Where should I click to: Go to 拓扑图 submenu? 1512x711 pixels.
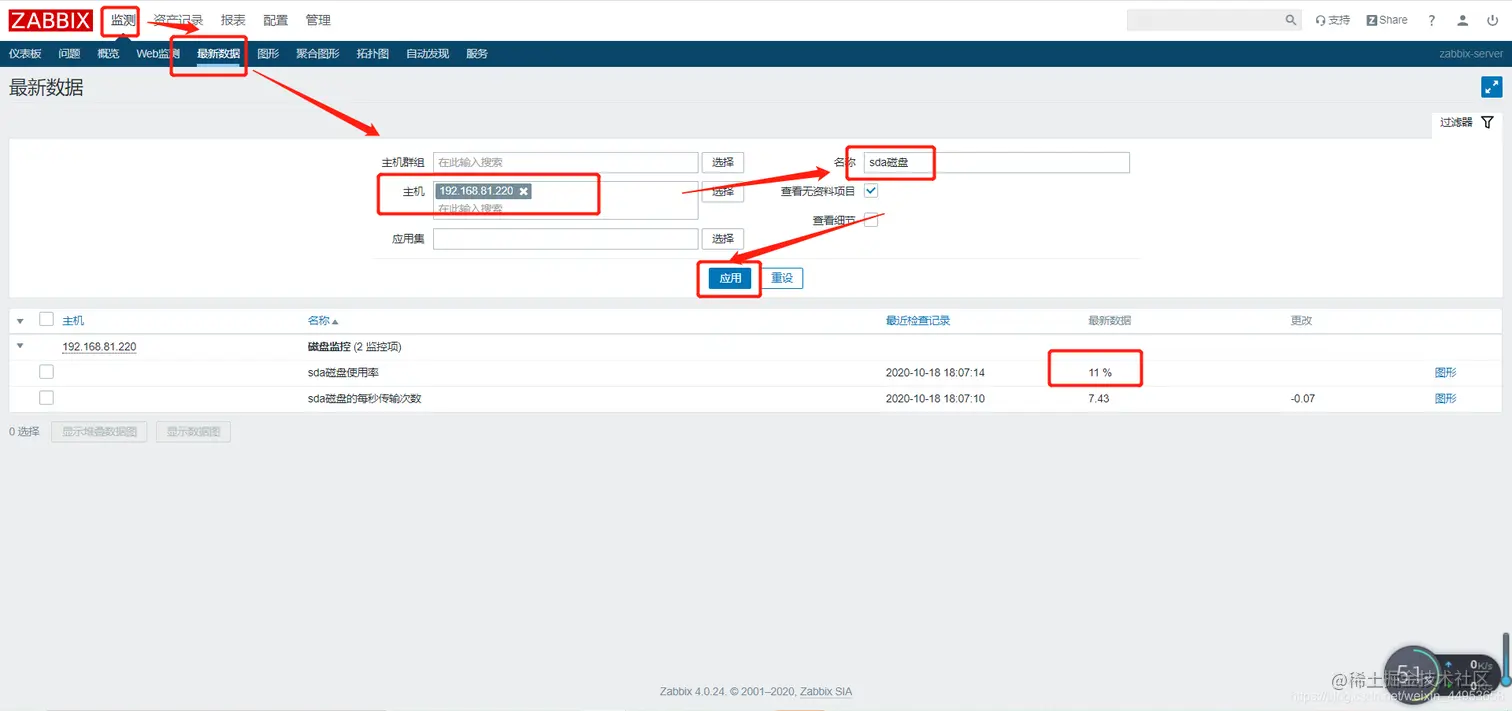tap(373, 54)
